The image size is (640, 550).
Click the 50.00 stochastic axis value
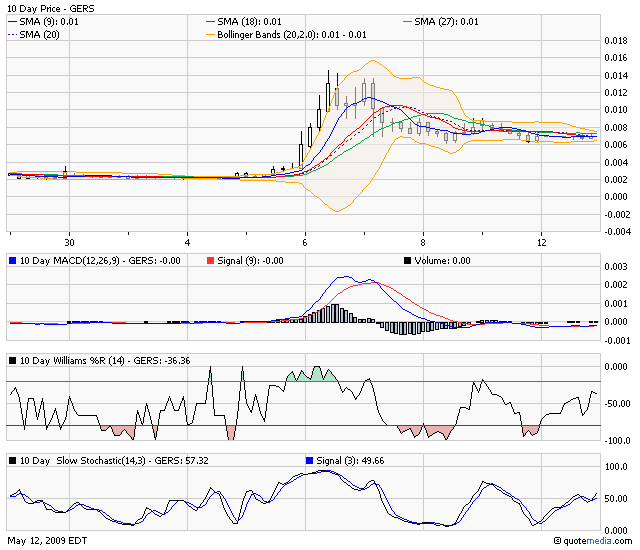616,499
